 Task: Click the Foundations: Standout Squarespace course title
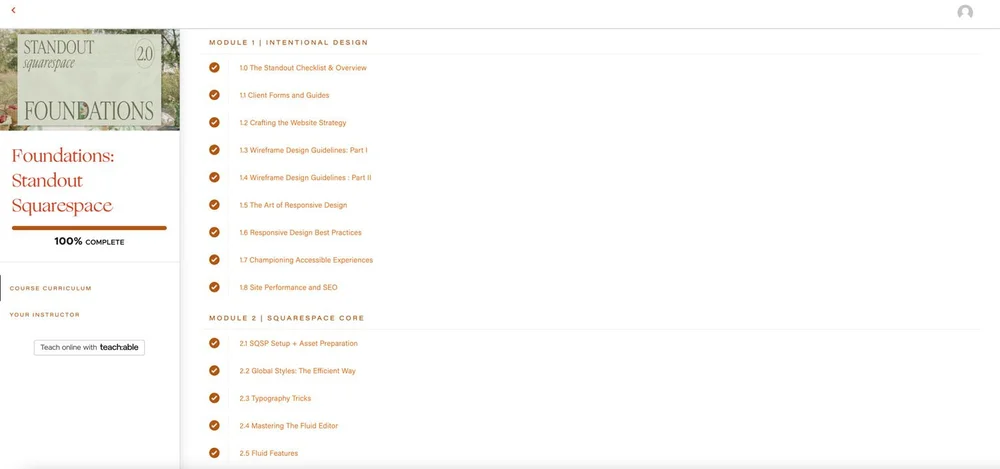coord(62,181)
